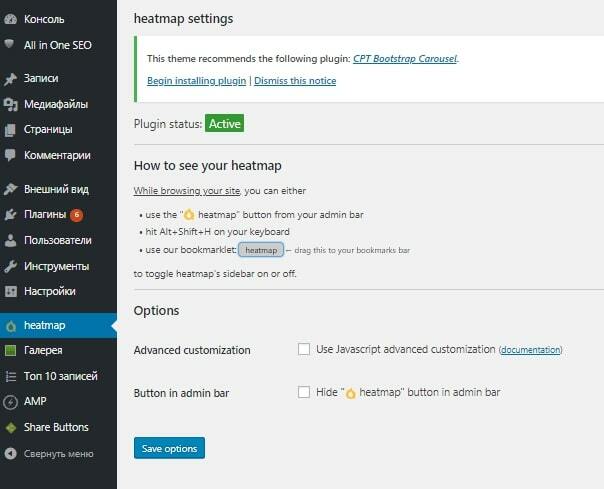Image resolution: width=604 pixels, height=489 pixels.
Task: Click the All in One SEO shield icon
Action: click(9, 44)
